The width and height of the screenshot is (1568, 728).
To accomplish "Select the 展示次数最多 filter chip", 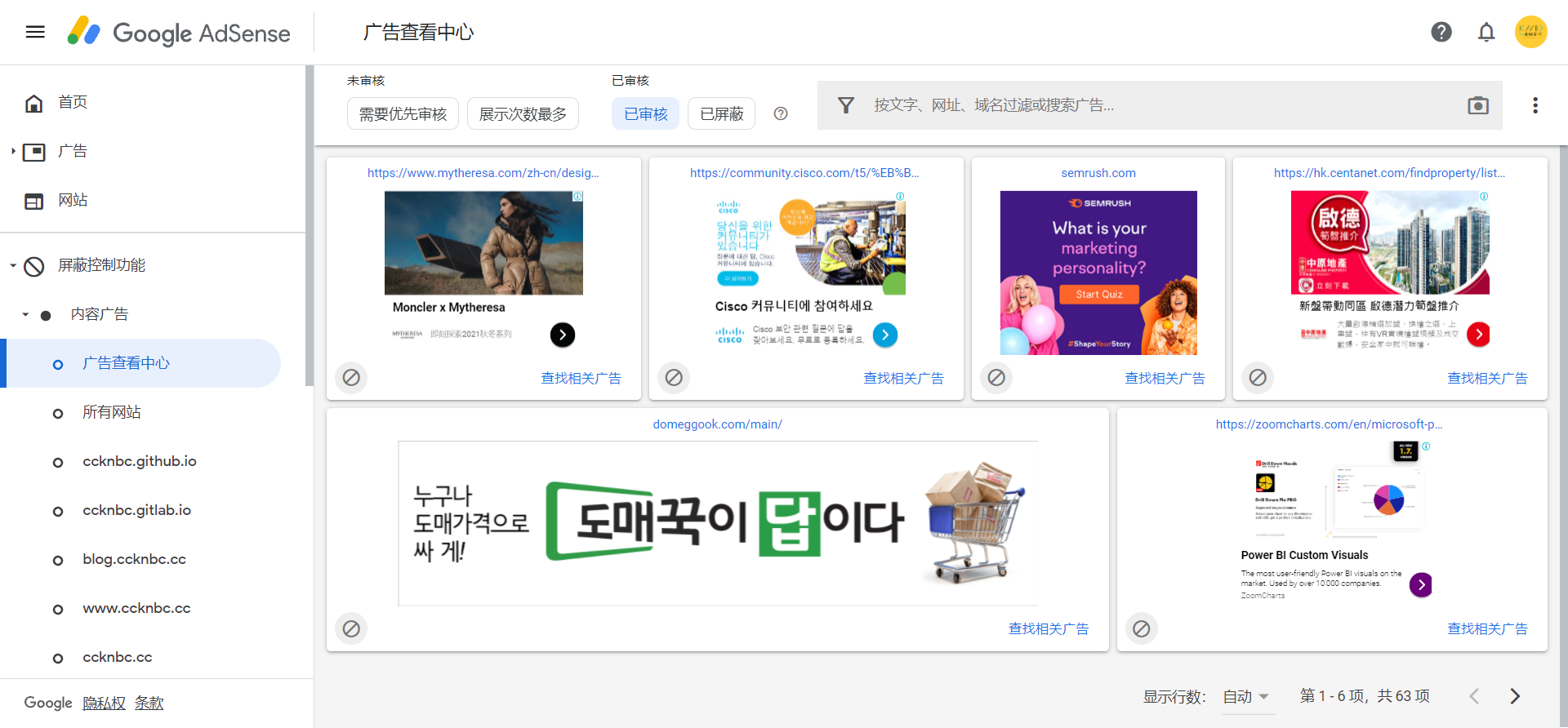I will point(523,113).
